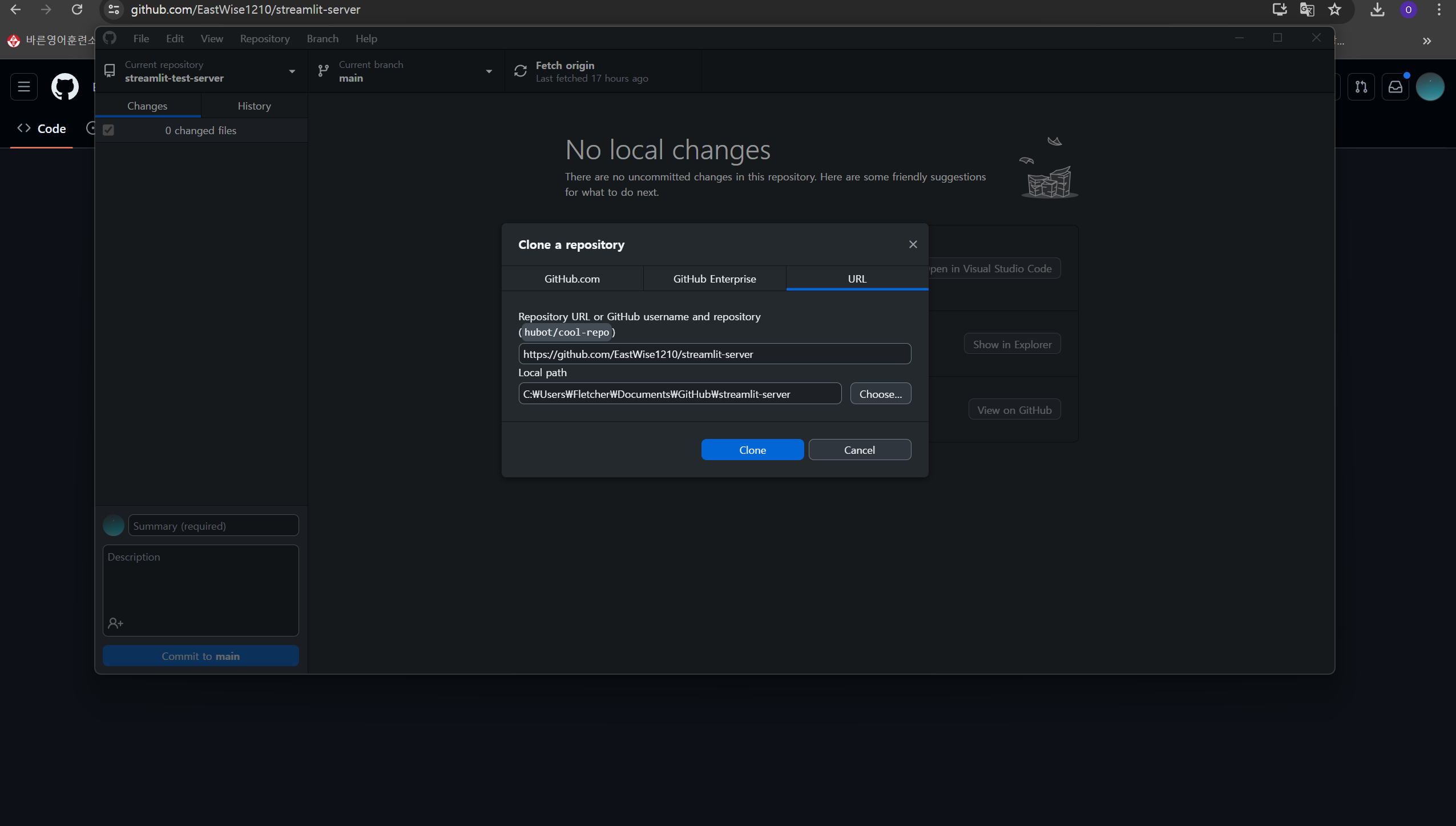Expand the Current branch dropdown

(x=406, y=71)
